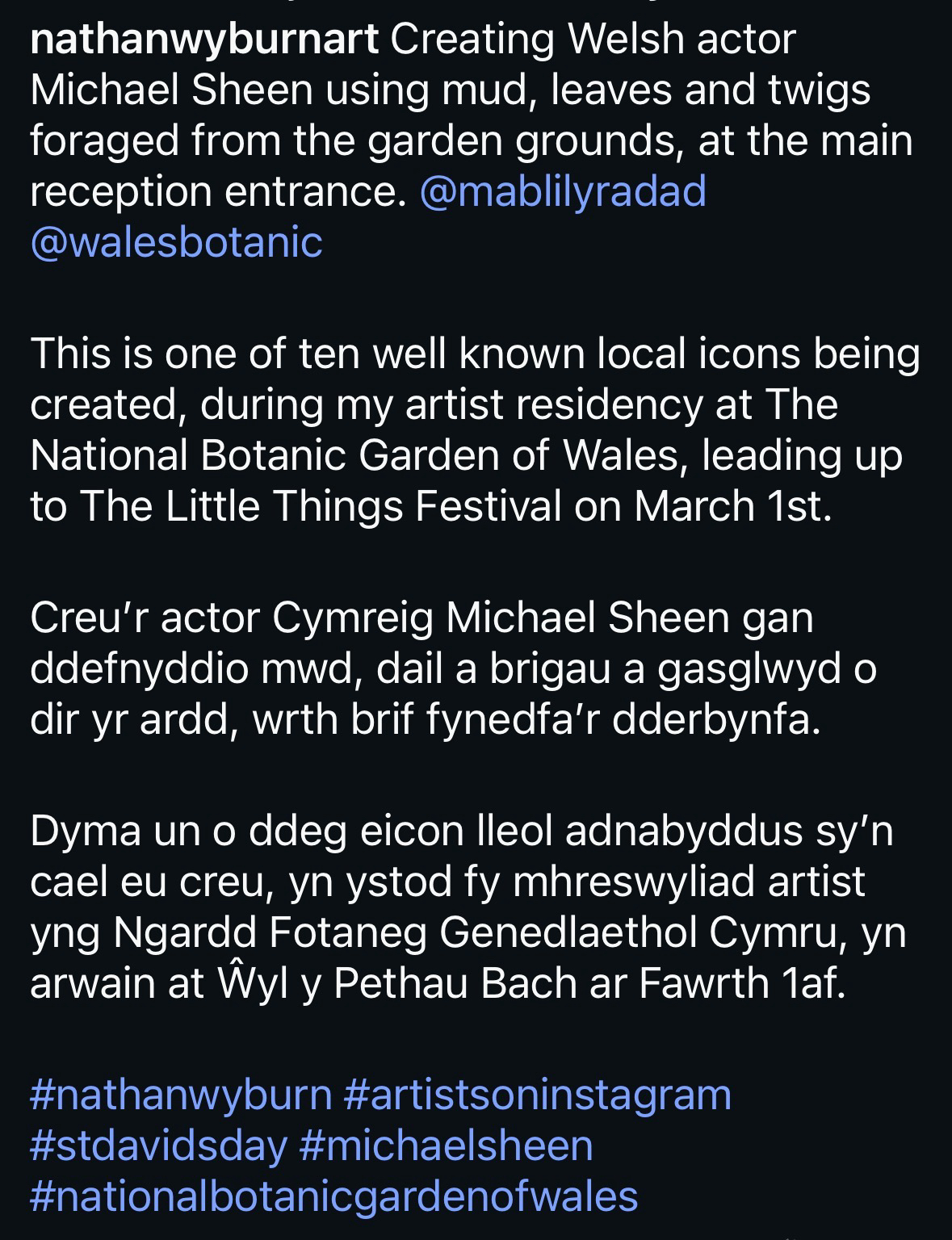The height and width of the screenshot is (1240, 952).
Task: Click the 'dir yr ardd' Welsh line
Action: 425,720
